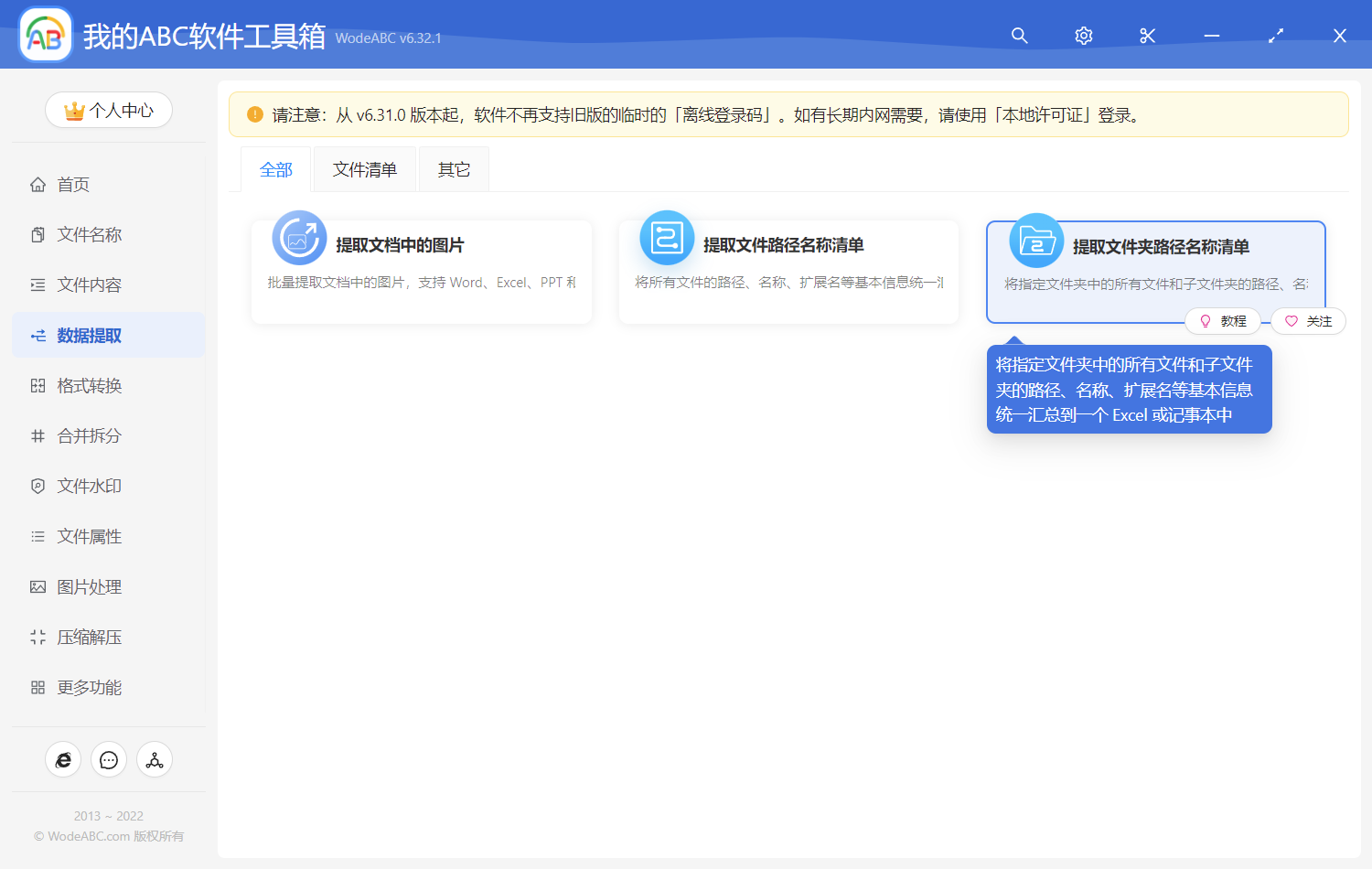The height and width of the screenshot is (869, 1372).
Task: Switch to the 文件清单 tab
Action: pyautogui.click(x=364, y=168)
